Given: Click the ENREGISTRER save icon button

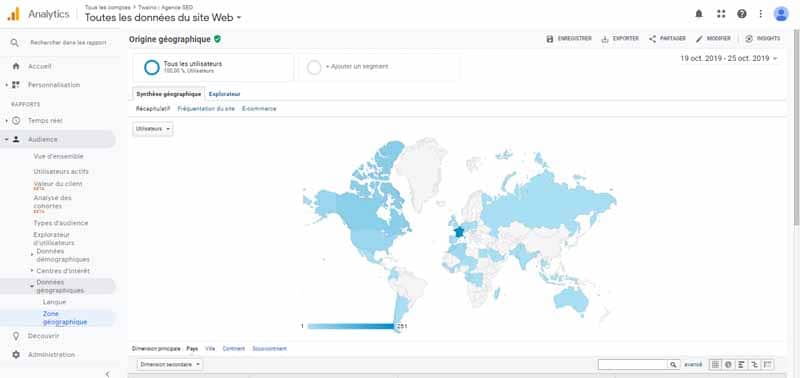Looking at the screenshot, I should pos(569,39).
